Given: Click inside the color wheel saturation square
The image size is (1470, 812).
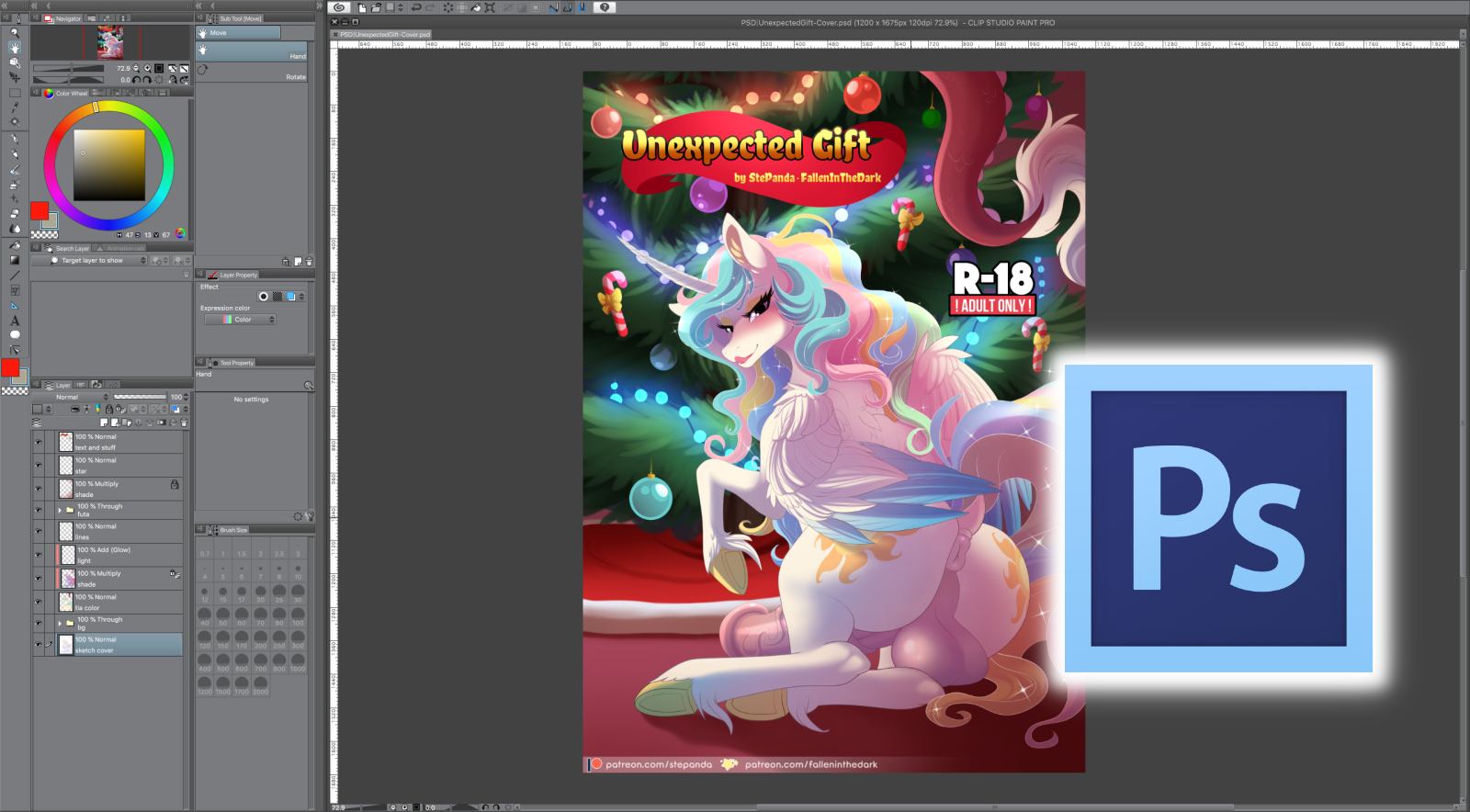Looking at the screenshot, I should tap(109, 165).
